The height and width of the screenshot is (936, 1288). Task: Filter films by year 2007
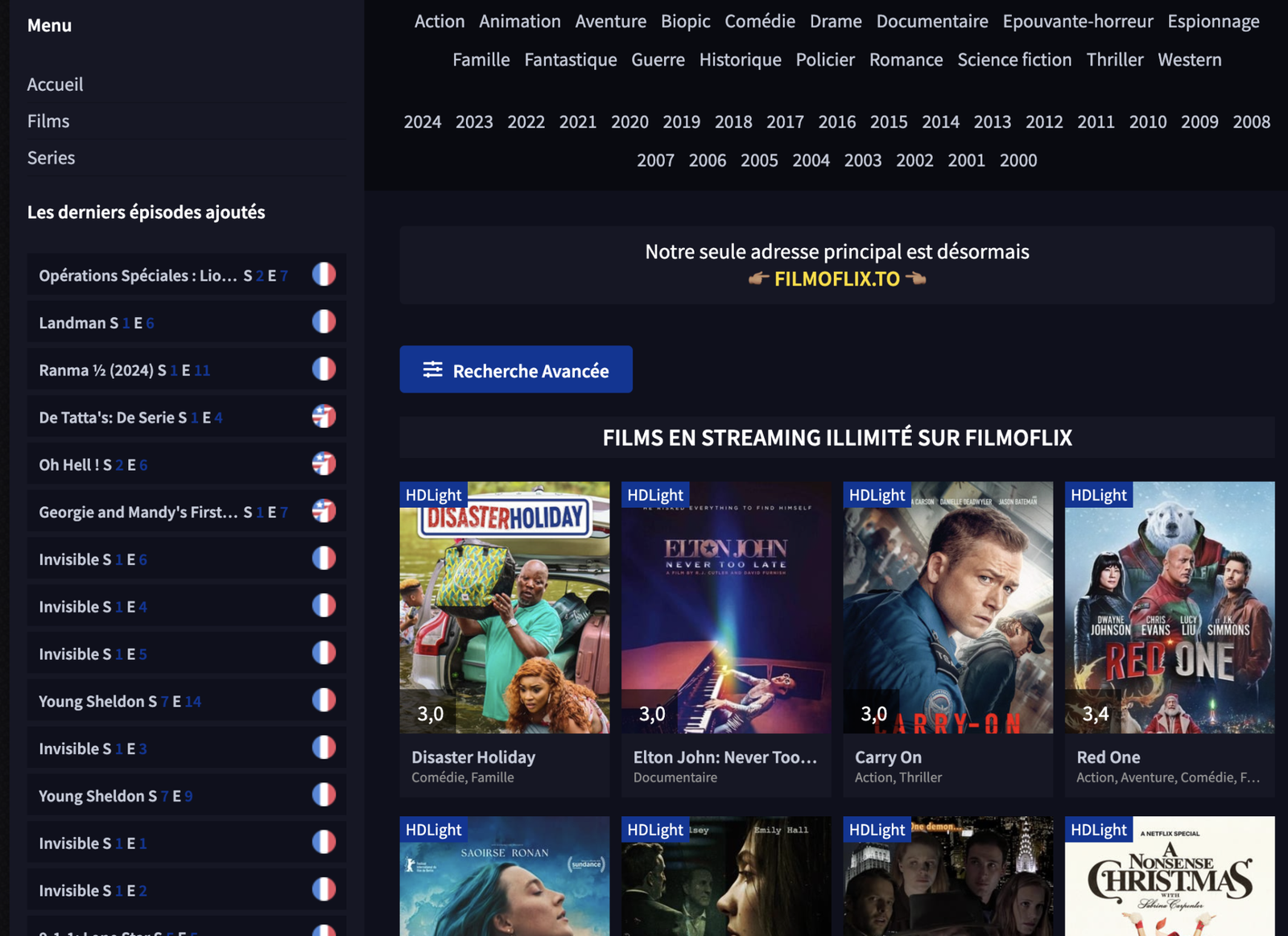(656, 160)
